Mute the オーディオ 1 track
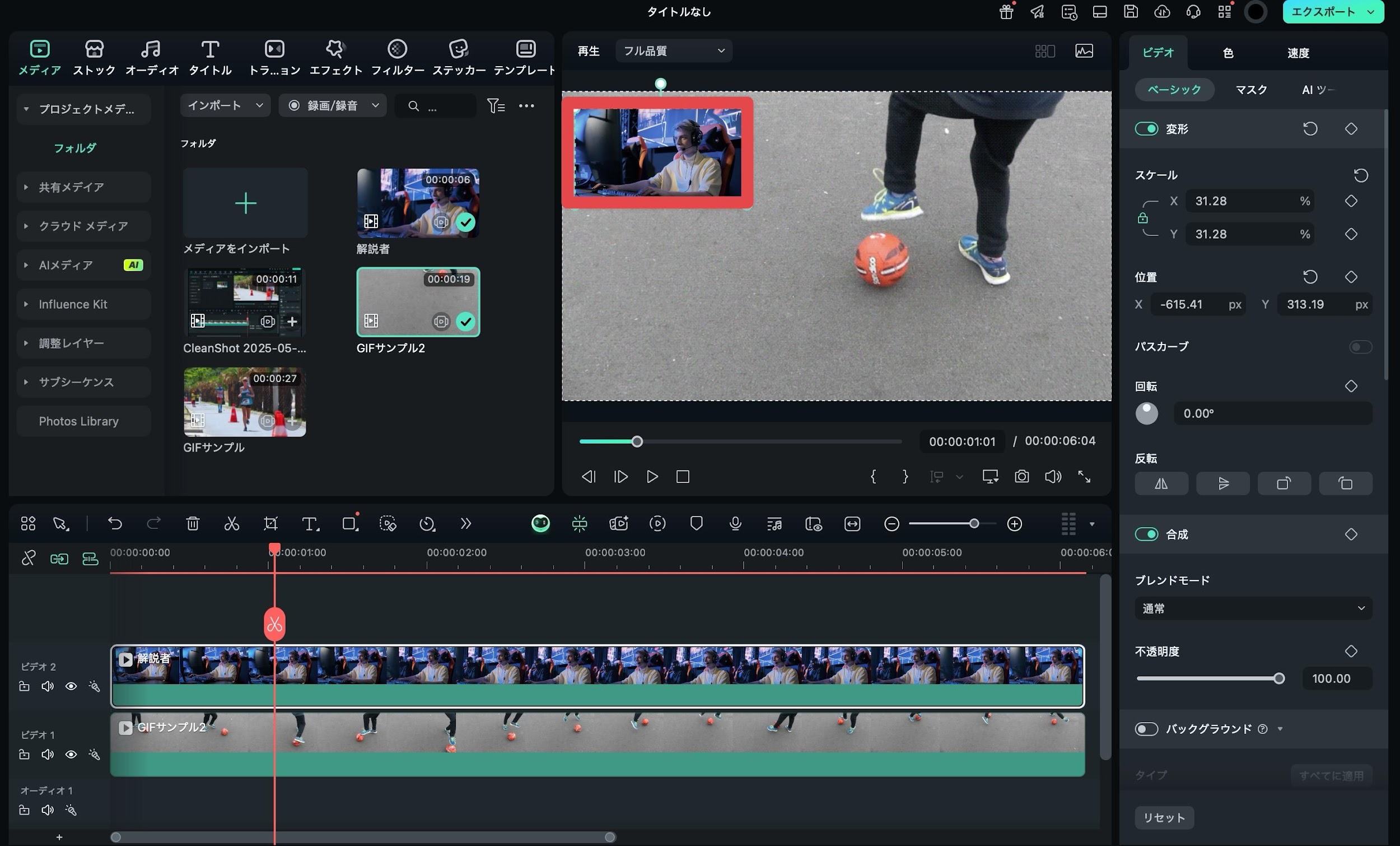 47,810
